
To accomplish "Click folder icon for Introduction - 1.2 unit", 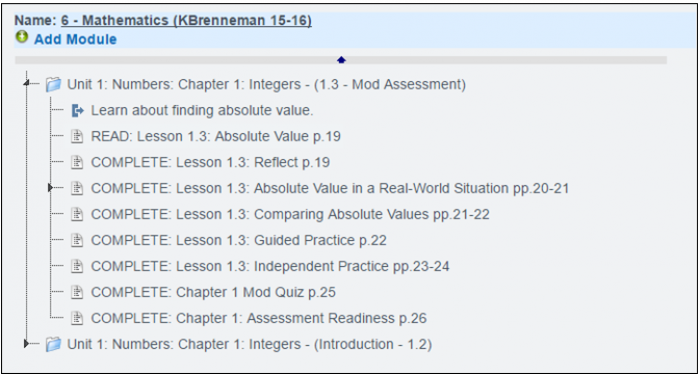I will click(54, 345).
